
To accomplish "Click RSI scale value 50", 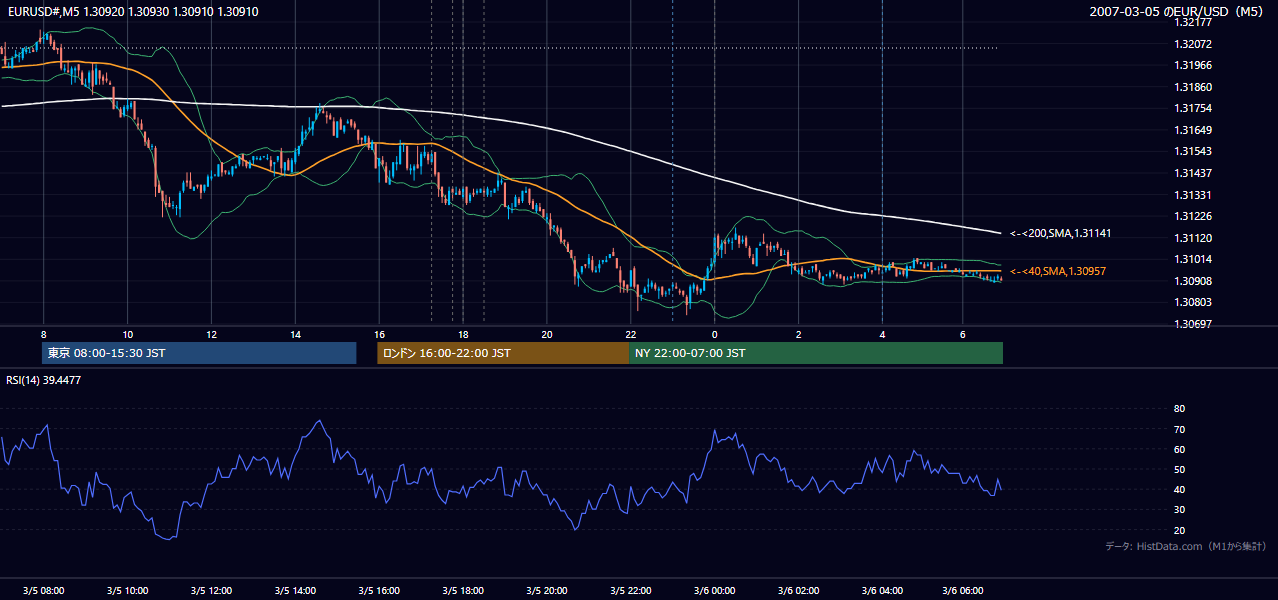I will 1179,469.
